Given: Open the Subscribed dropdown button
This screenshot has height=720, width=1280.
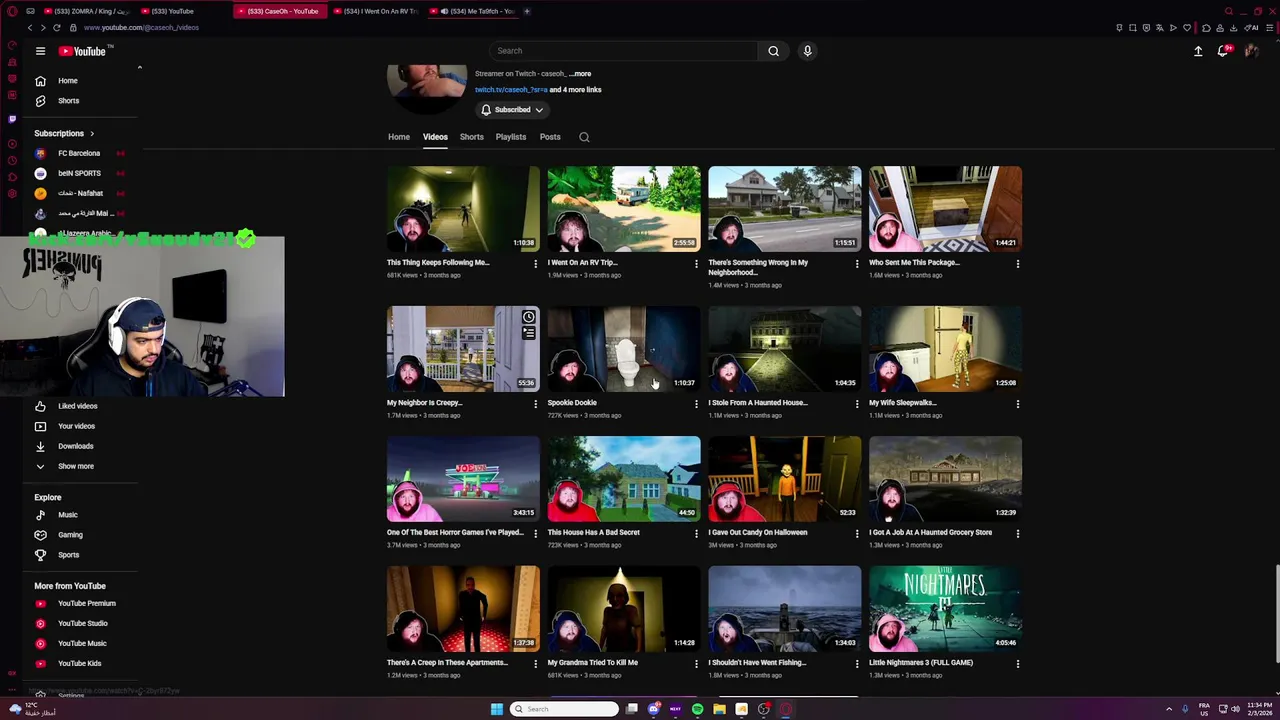Looking at the screenshot, I should coord(511,110).
